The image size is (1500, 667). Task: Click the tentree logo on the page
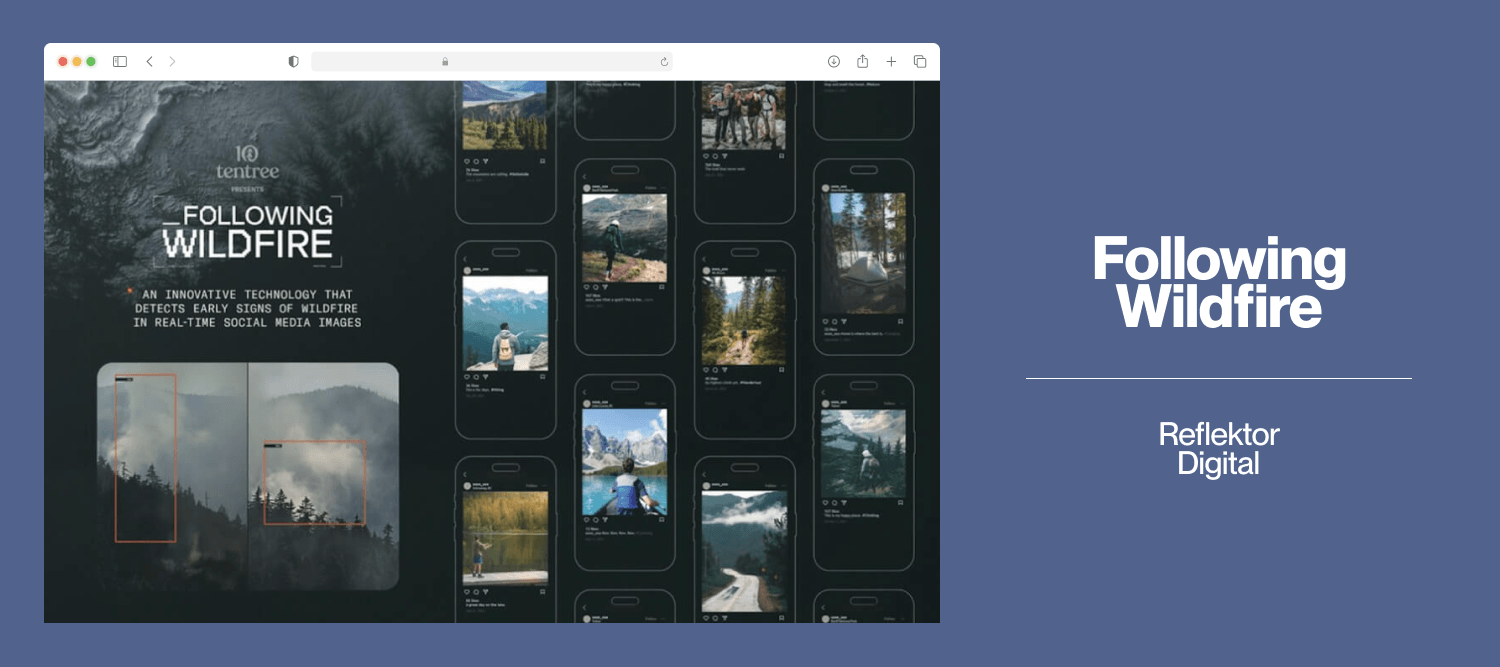click(x=247, y=162)
